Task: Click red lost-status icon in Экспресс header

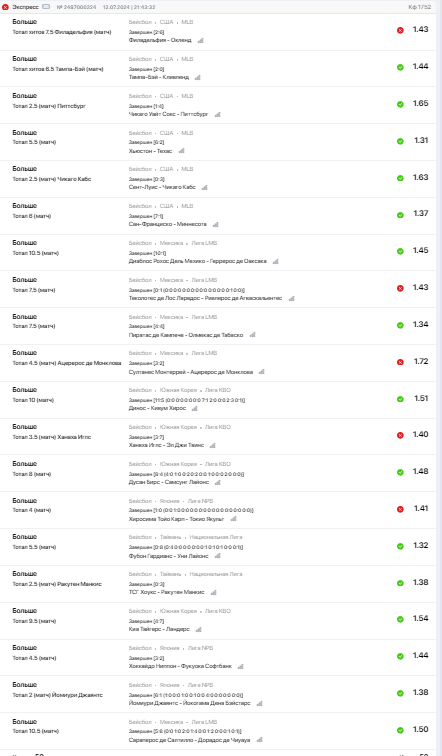Action: [5, 7]
